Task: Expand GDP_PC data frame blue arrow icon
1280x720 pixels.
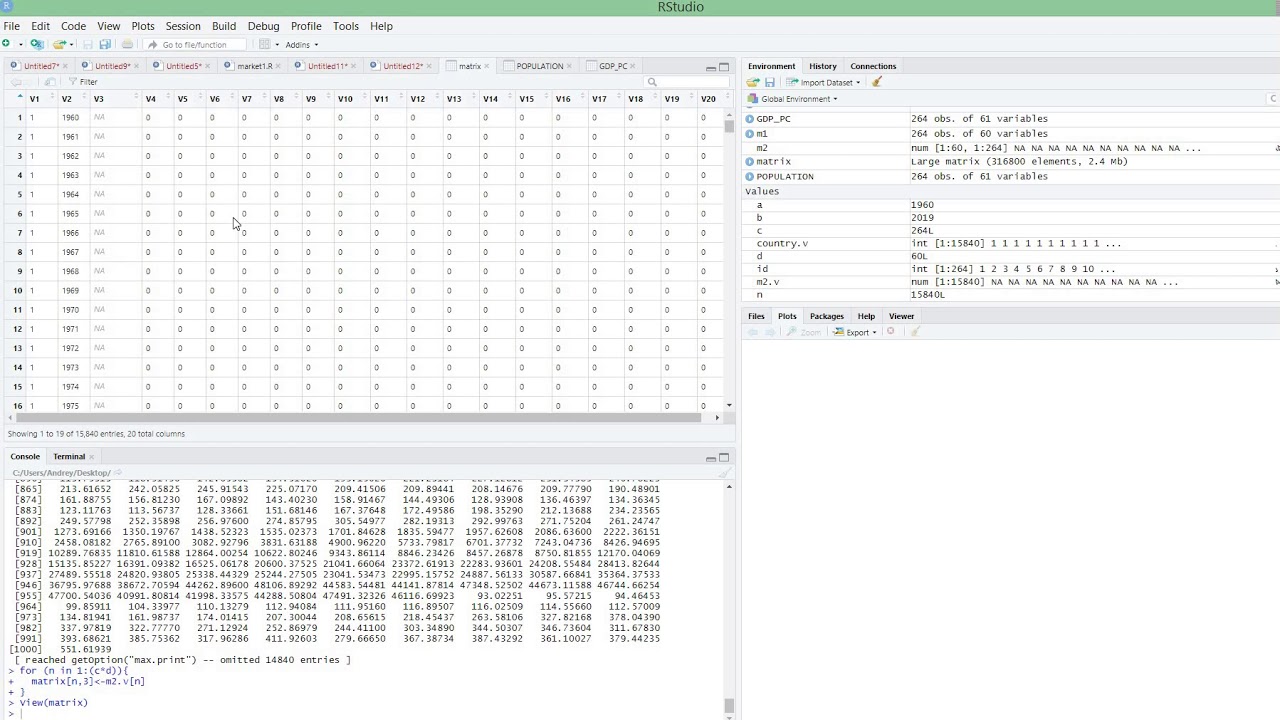Action: pos(750,119)
